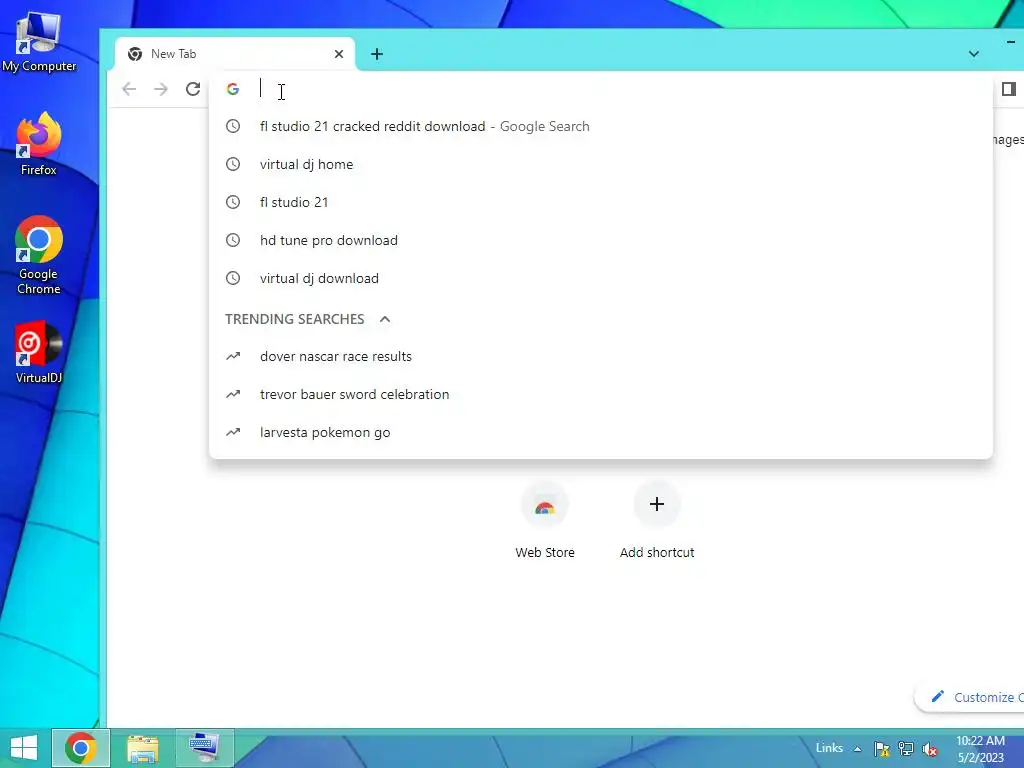Open the Web Store shortcut

tap(545, 520)
